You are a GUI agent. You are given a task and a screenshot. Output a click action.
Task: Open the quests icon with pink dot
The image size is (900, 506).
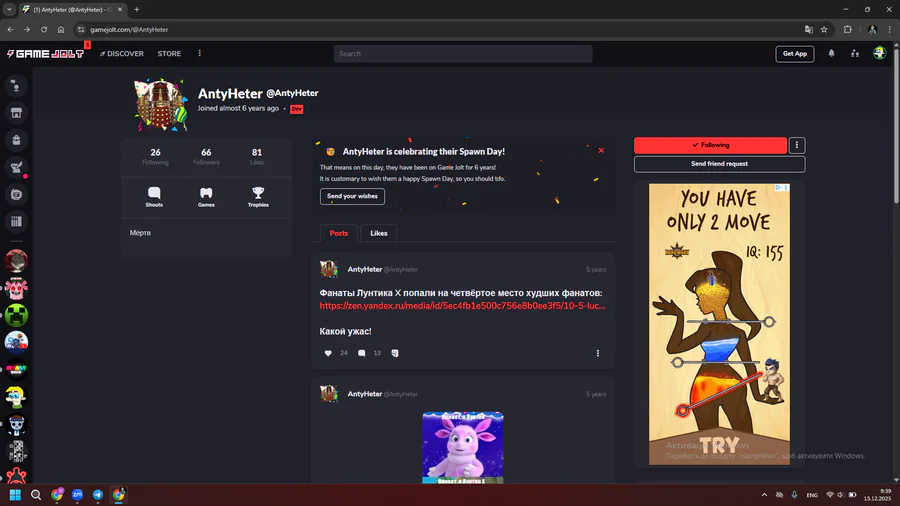pos(16,168)
